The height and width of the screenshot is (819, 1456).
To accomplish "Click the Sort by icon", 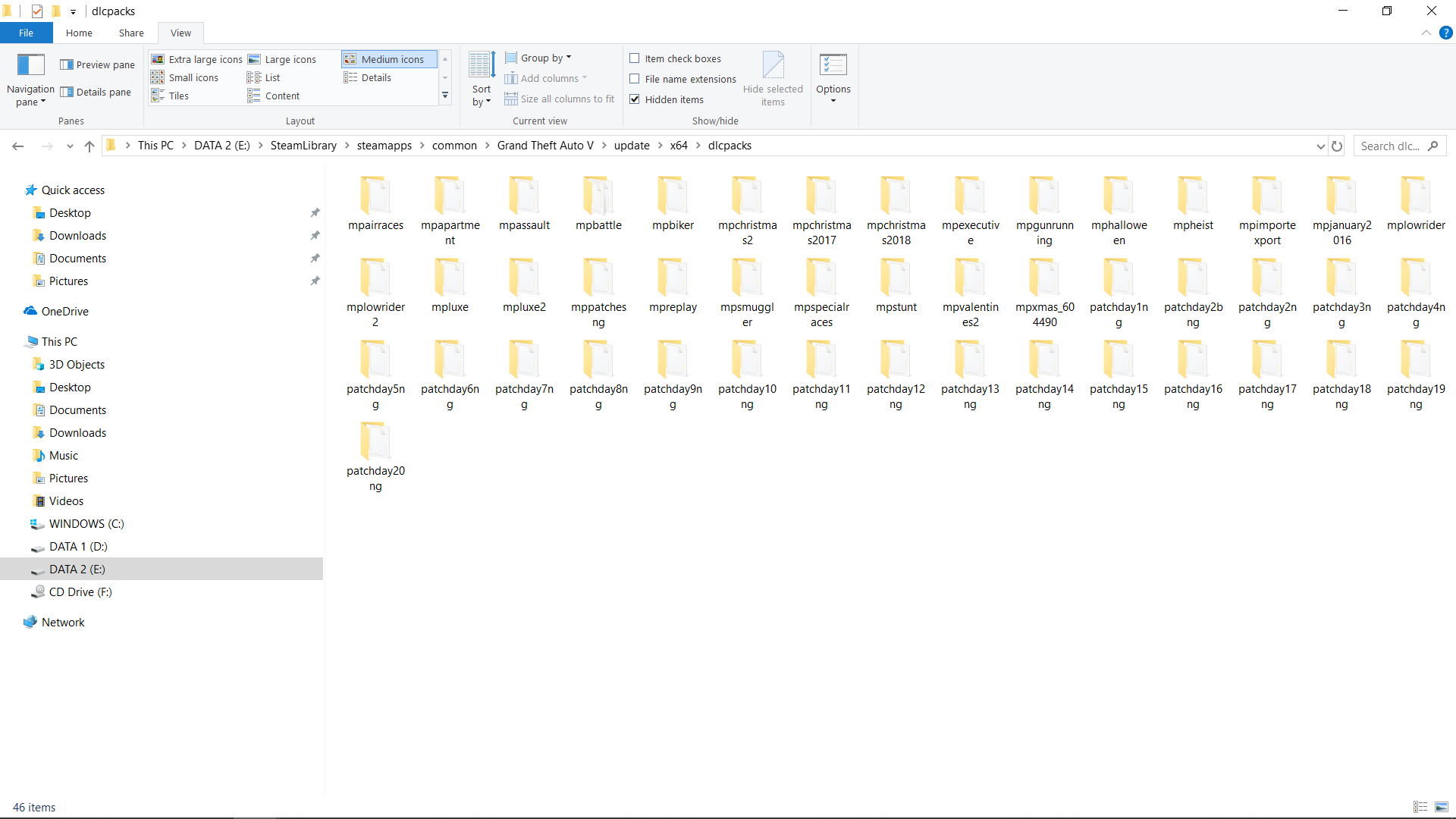I will point(482,66).
